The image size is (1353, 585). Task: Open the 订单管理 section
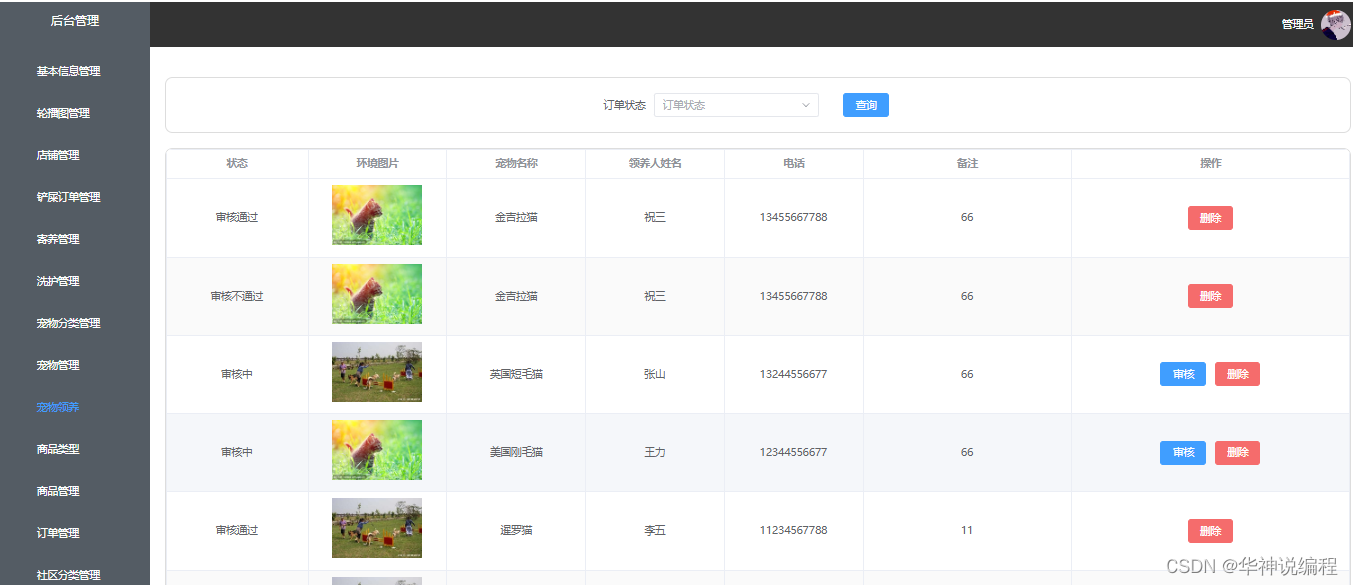[x=58, y=533]
